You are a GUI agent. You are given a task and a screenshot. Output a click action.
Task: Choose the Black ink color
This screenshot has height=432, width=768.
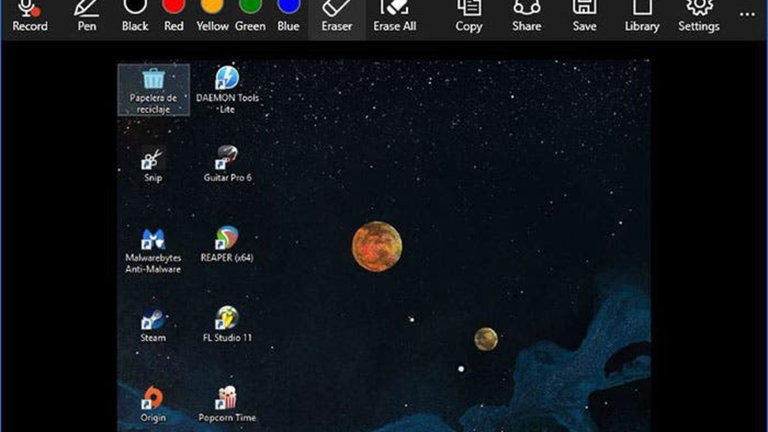[135, 18]
